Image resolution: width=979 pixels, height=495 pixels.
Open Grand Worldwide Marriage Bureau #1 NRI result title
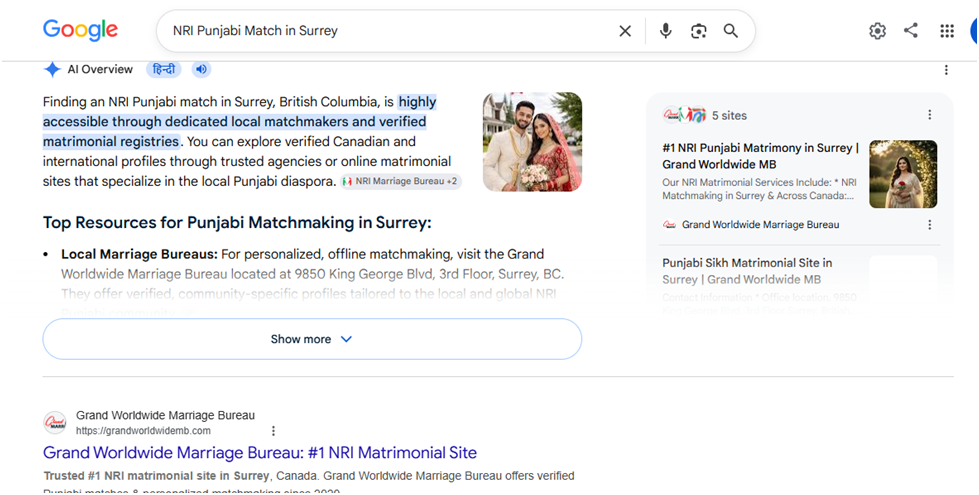260,453
